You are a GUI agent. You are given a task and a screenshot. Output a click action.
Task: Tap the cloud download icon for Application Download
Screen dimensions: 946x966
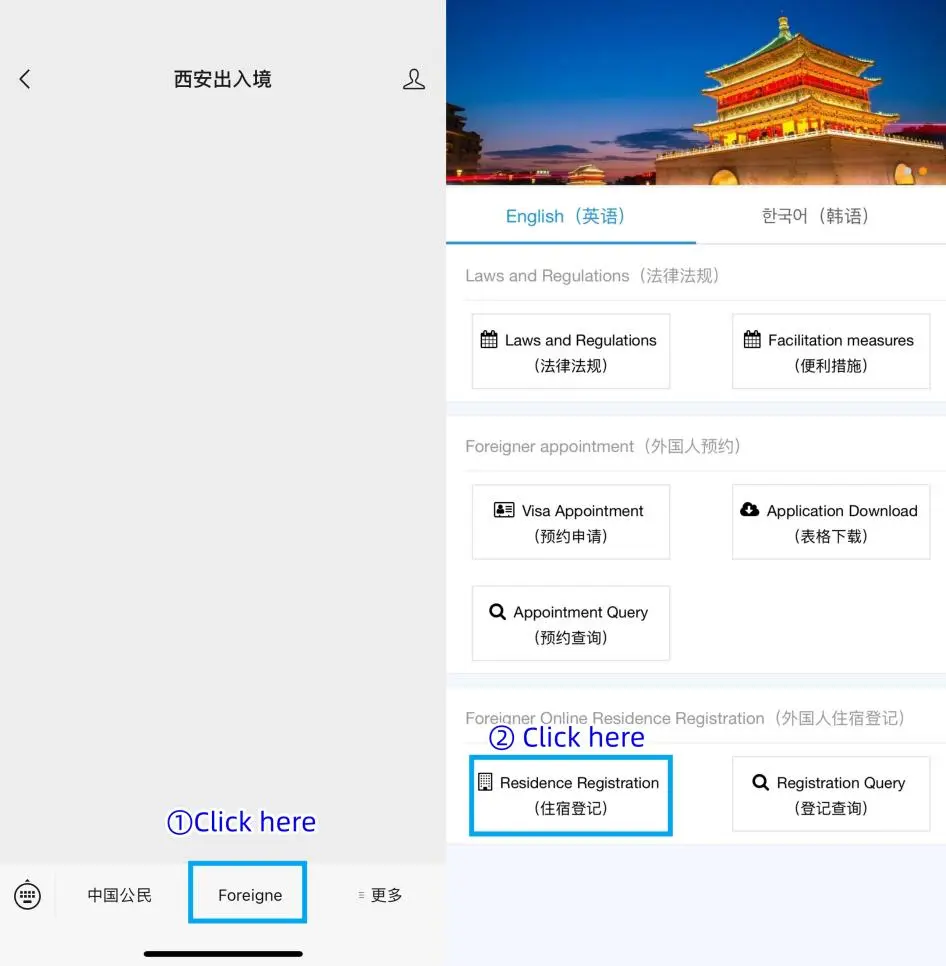[749, 510]
